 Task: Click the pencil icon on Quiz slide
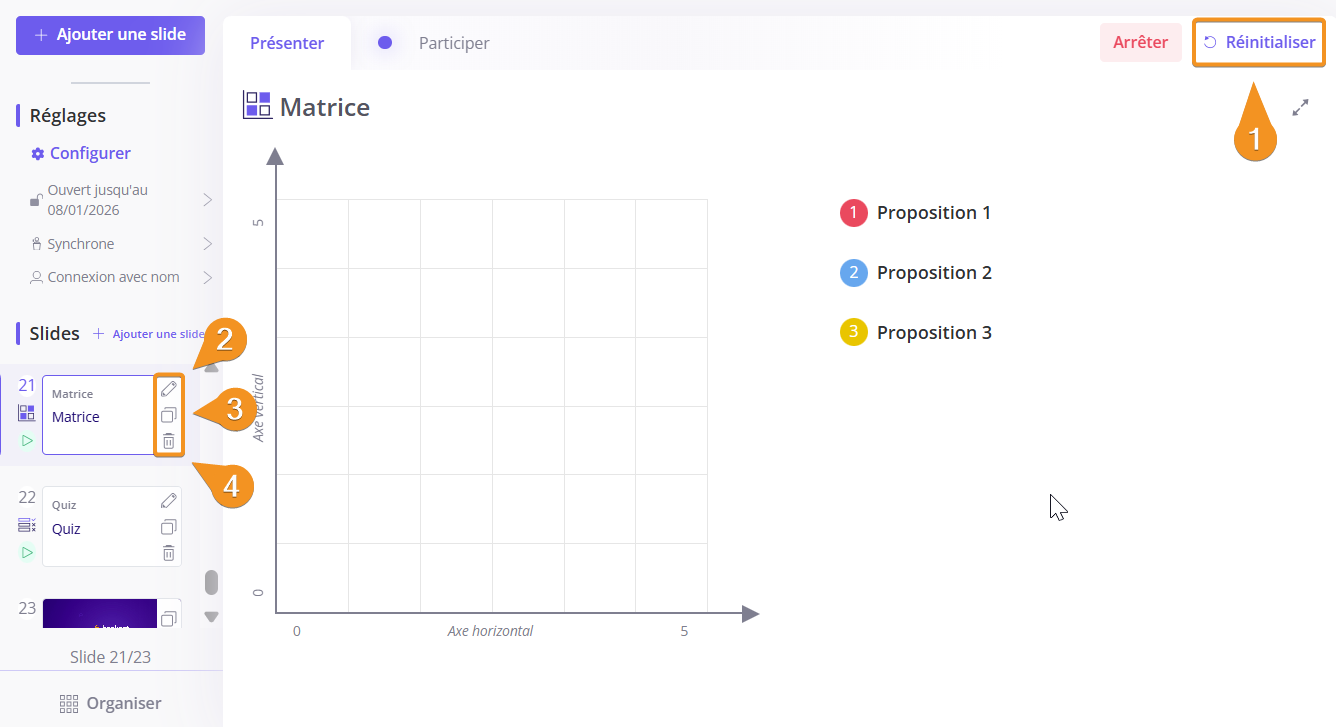[169, 501]
